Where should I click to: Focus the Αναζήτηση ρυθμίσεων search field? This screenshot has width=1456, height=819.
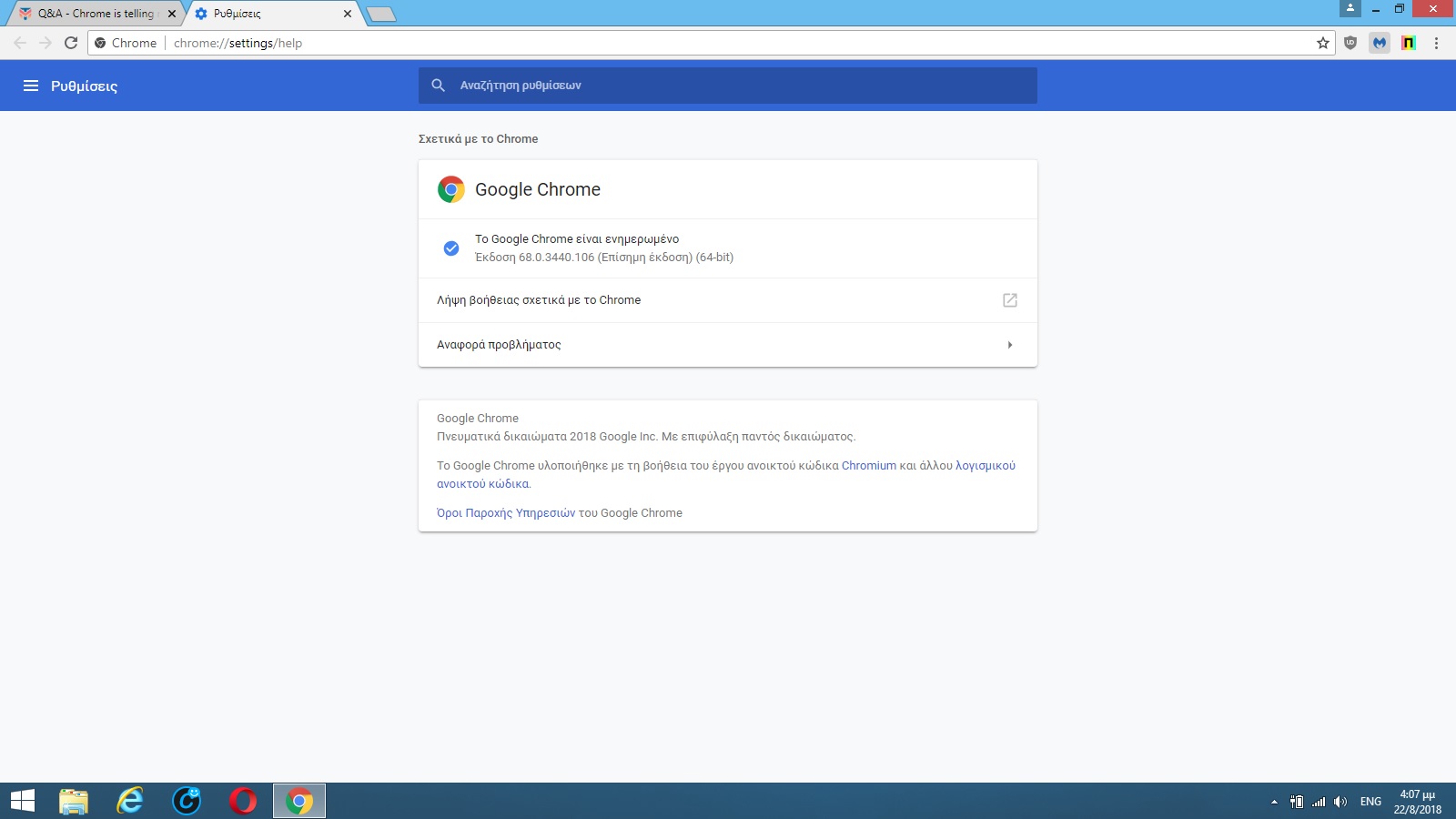(728, 86)
